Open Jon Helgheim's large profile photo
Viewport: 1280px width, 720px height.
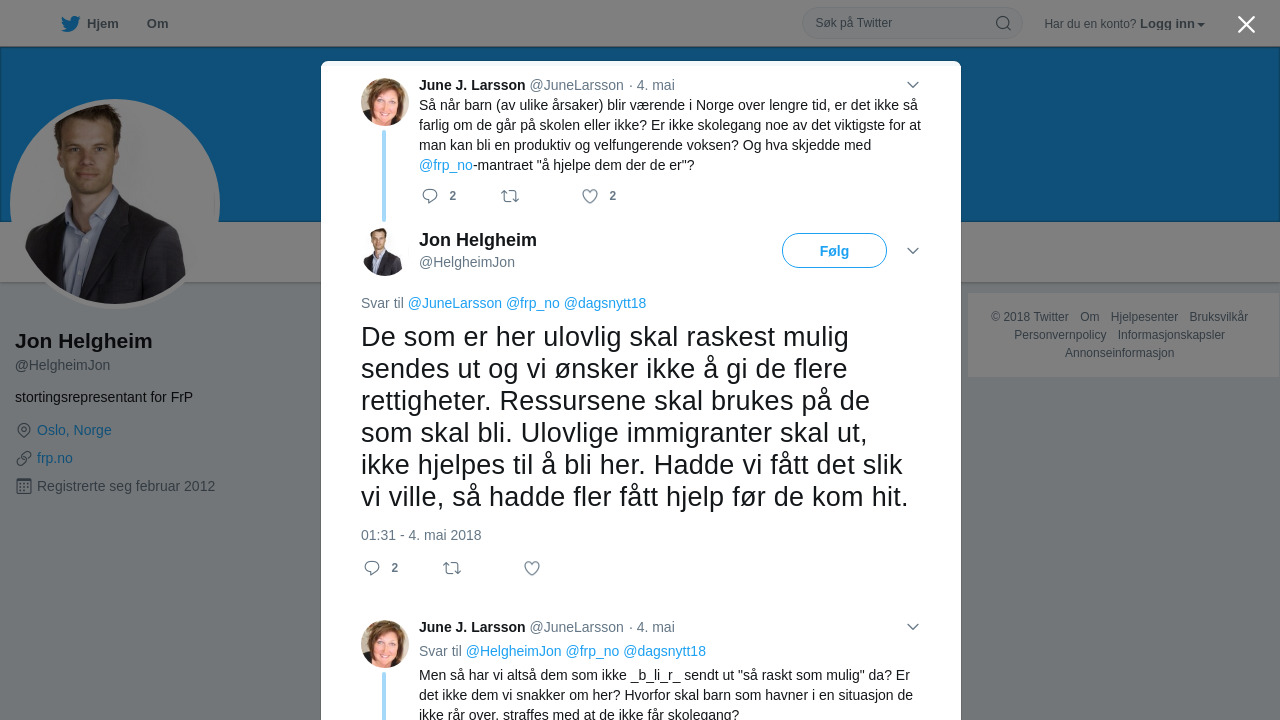115,204
